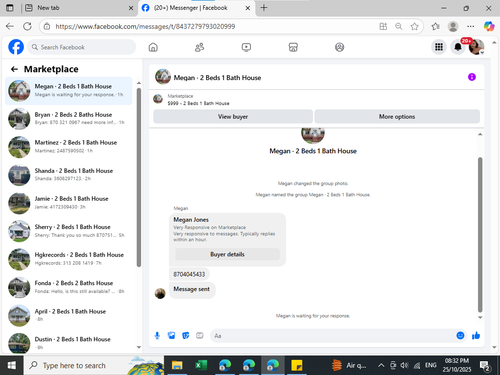Screen dimensions: 500x375
Task: Click the Megan Jones name in card
Action: (x=191, y=220)
